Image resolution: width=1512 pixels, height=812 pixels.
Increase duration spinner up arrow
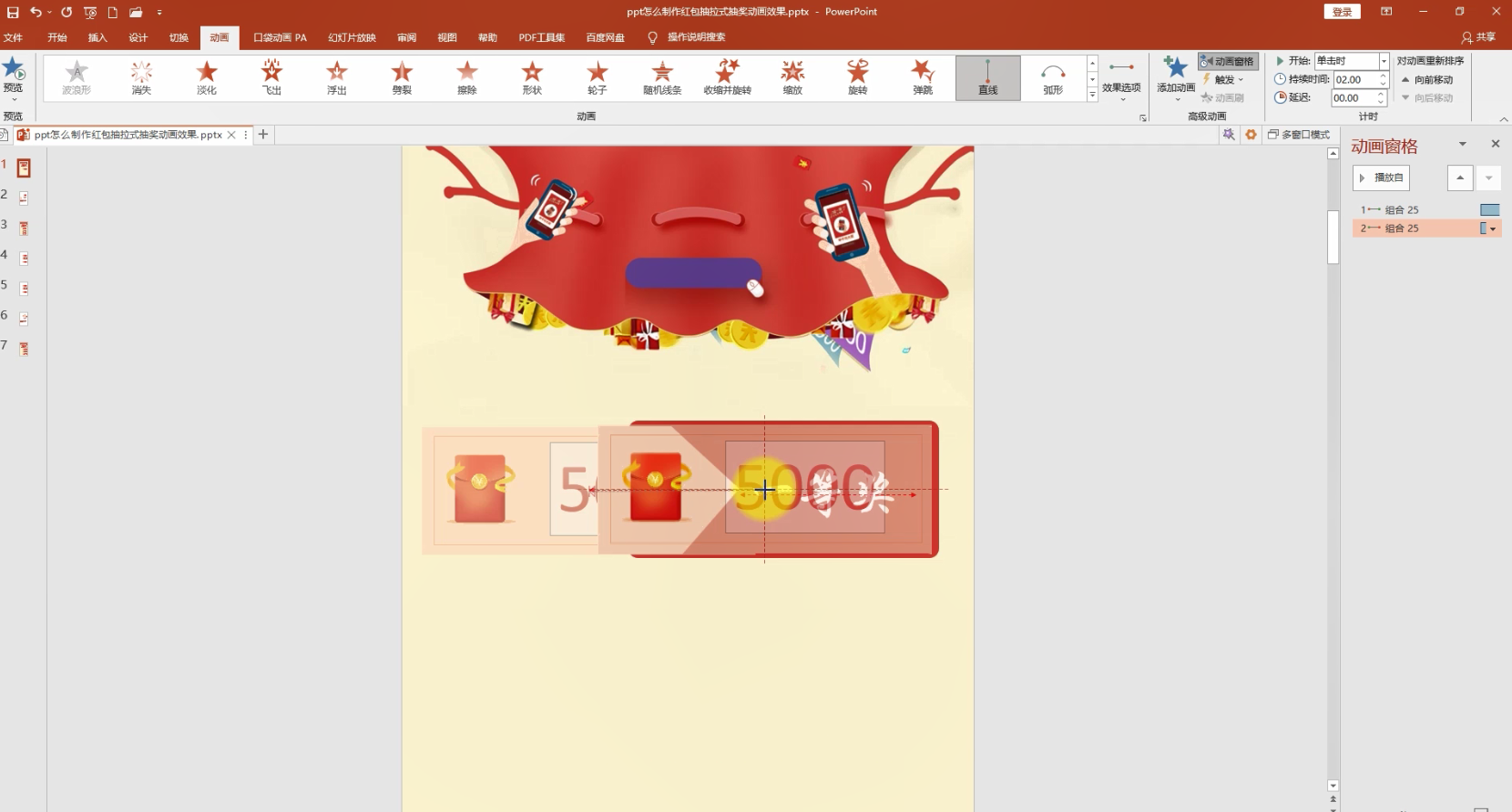pyautogui.click(x=1383, y=76)
